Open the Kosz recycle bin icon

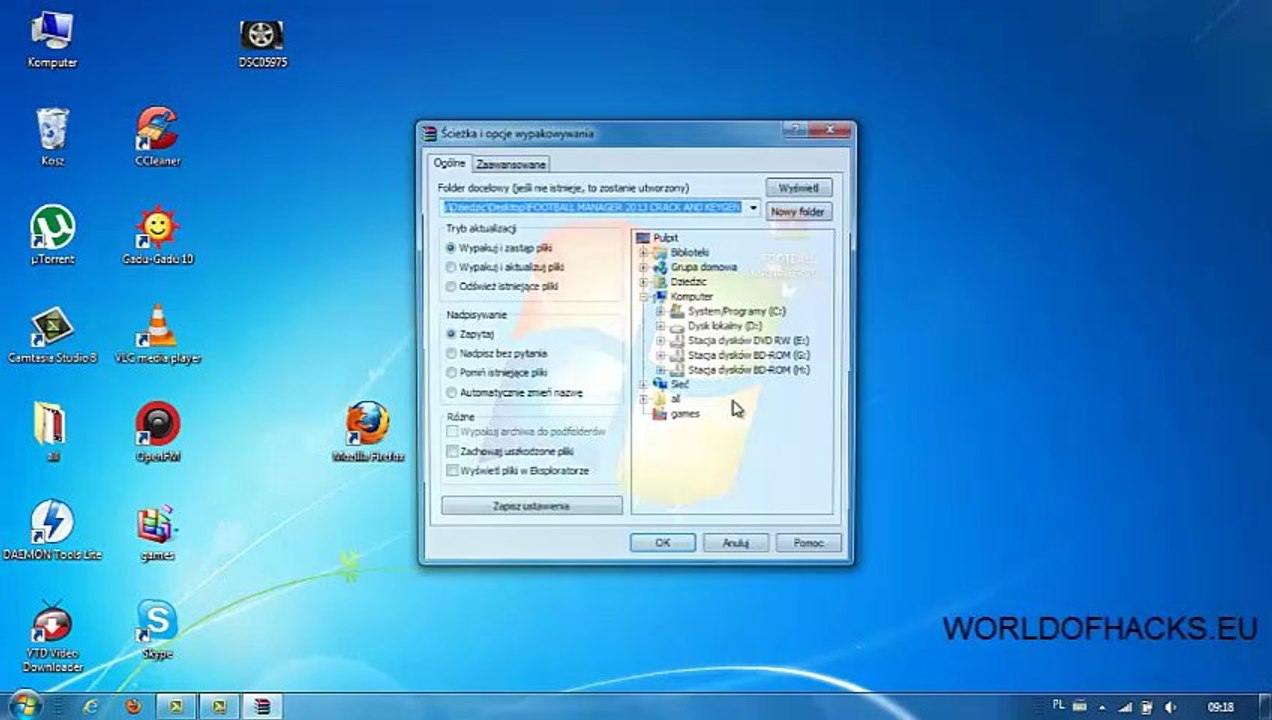(x=52, y=138)
